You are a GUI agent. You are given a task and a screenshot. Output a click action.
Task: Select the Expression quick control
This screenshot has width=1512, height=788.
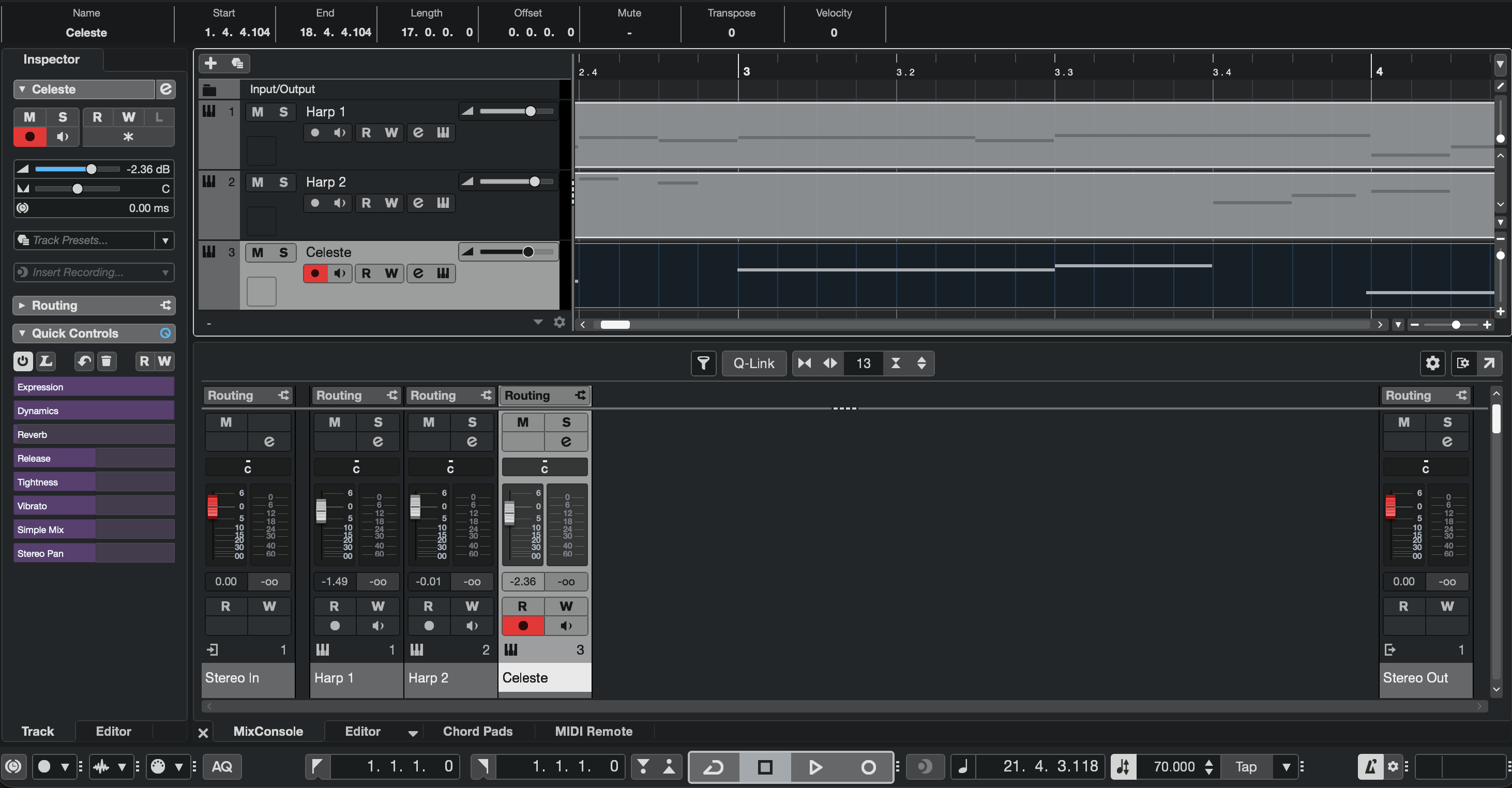click(94, 387)
